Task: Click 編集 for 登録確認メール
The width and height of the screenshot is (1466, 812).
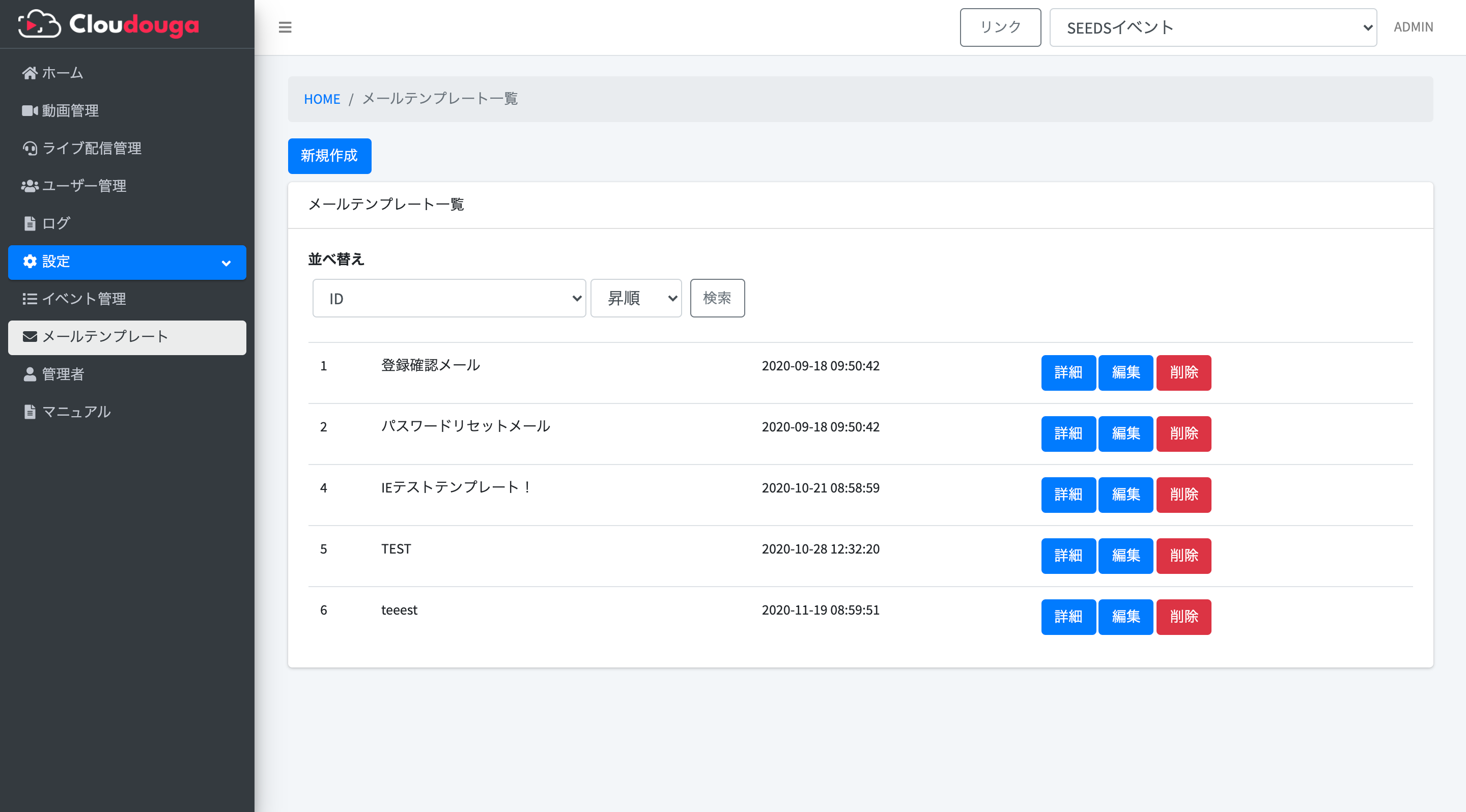Action: [1125, 373]
